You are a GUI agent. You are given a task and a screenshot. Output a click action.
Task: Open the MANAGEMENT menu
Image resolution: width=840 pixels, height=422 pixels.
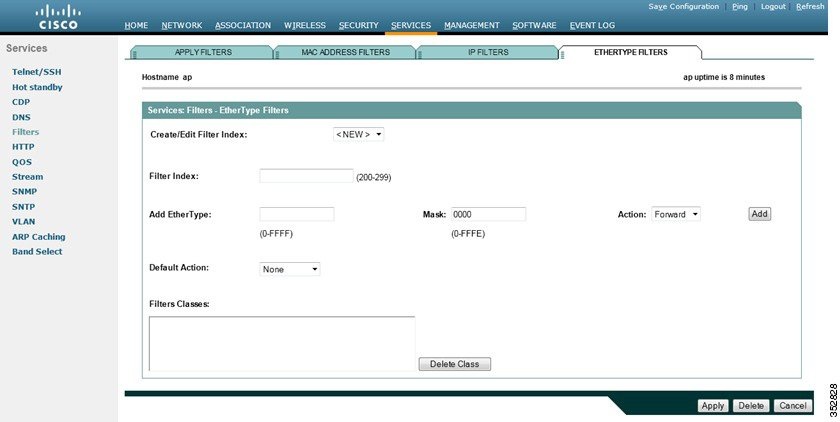tap(472, 25)
